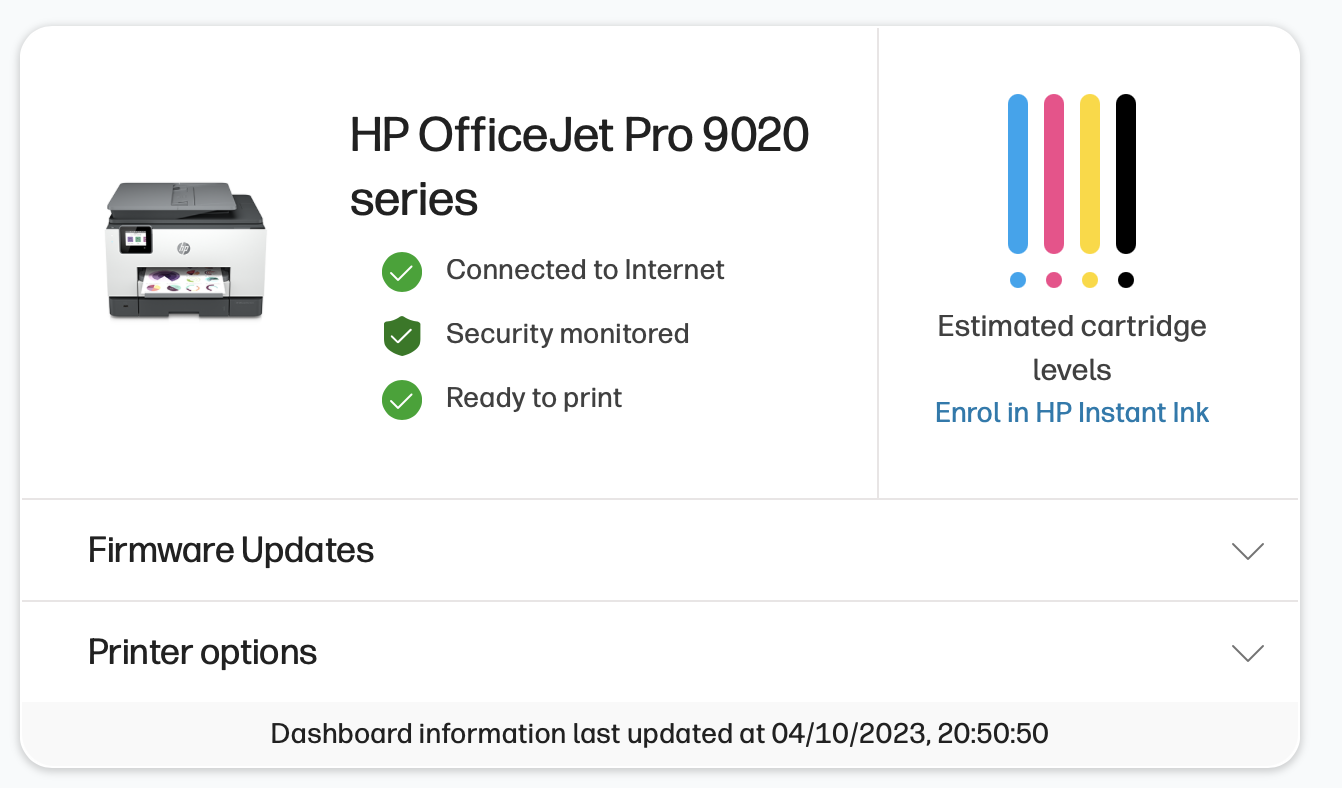Click the chevron next to Firmware Updates
1342x788 pixels.
[1246, 550]
